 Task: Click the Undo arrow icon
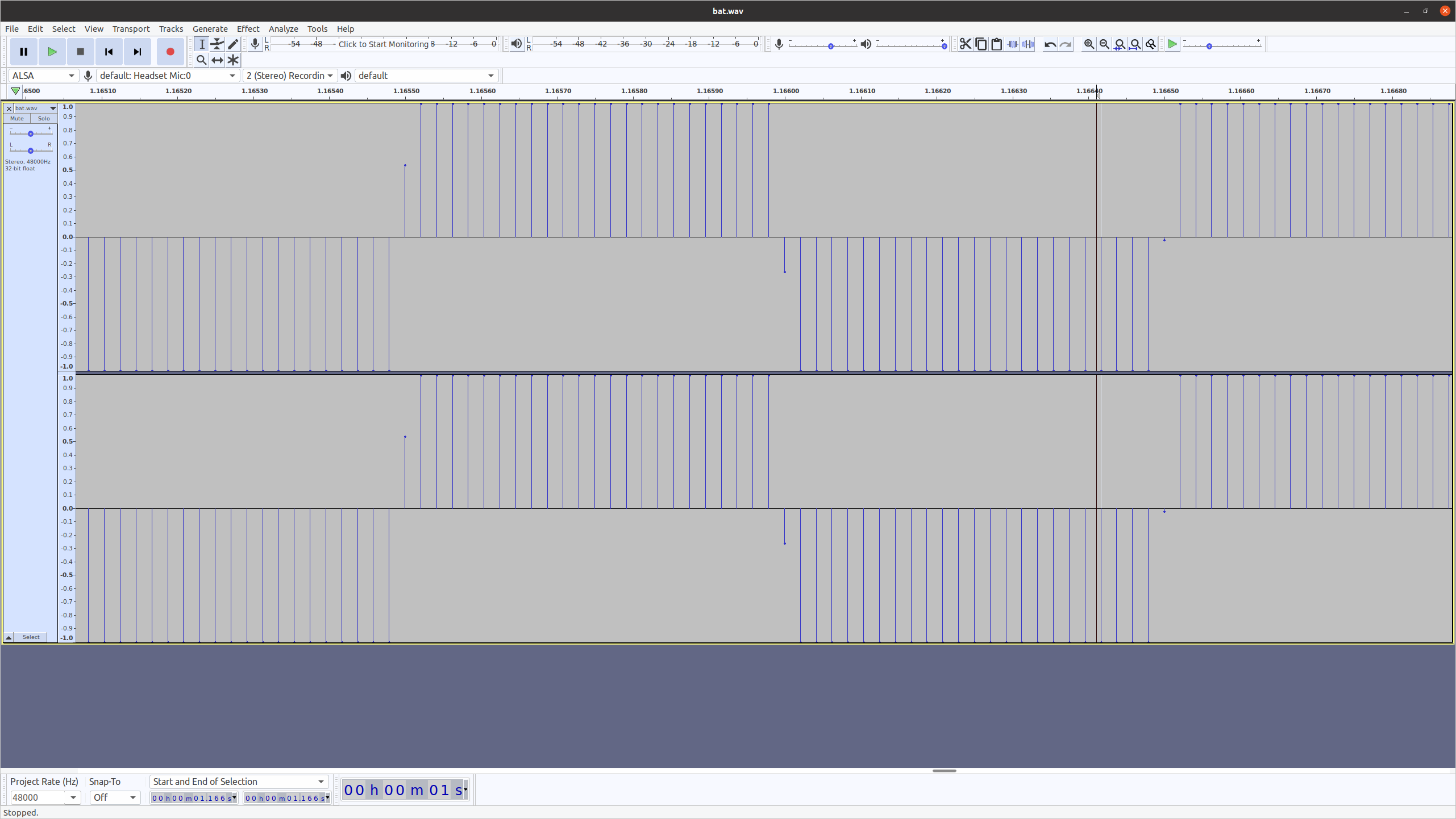(x=1050, y=44)
